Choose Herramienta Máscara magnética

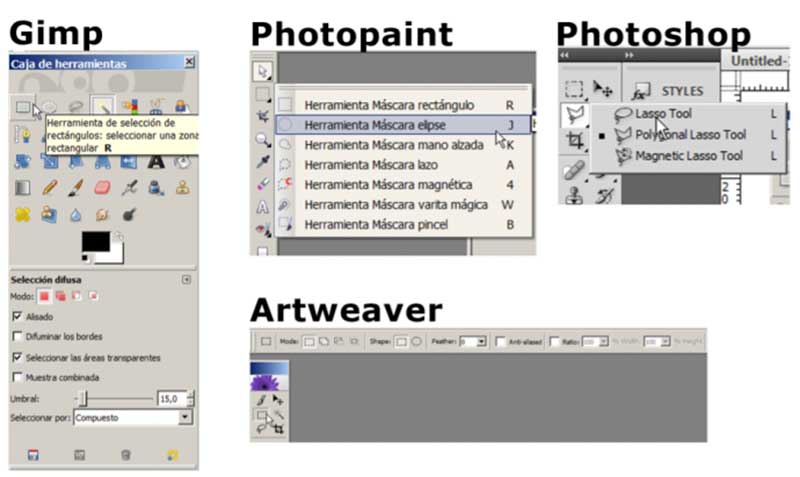point(403,185)
